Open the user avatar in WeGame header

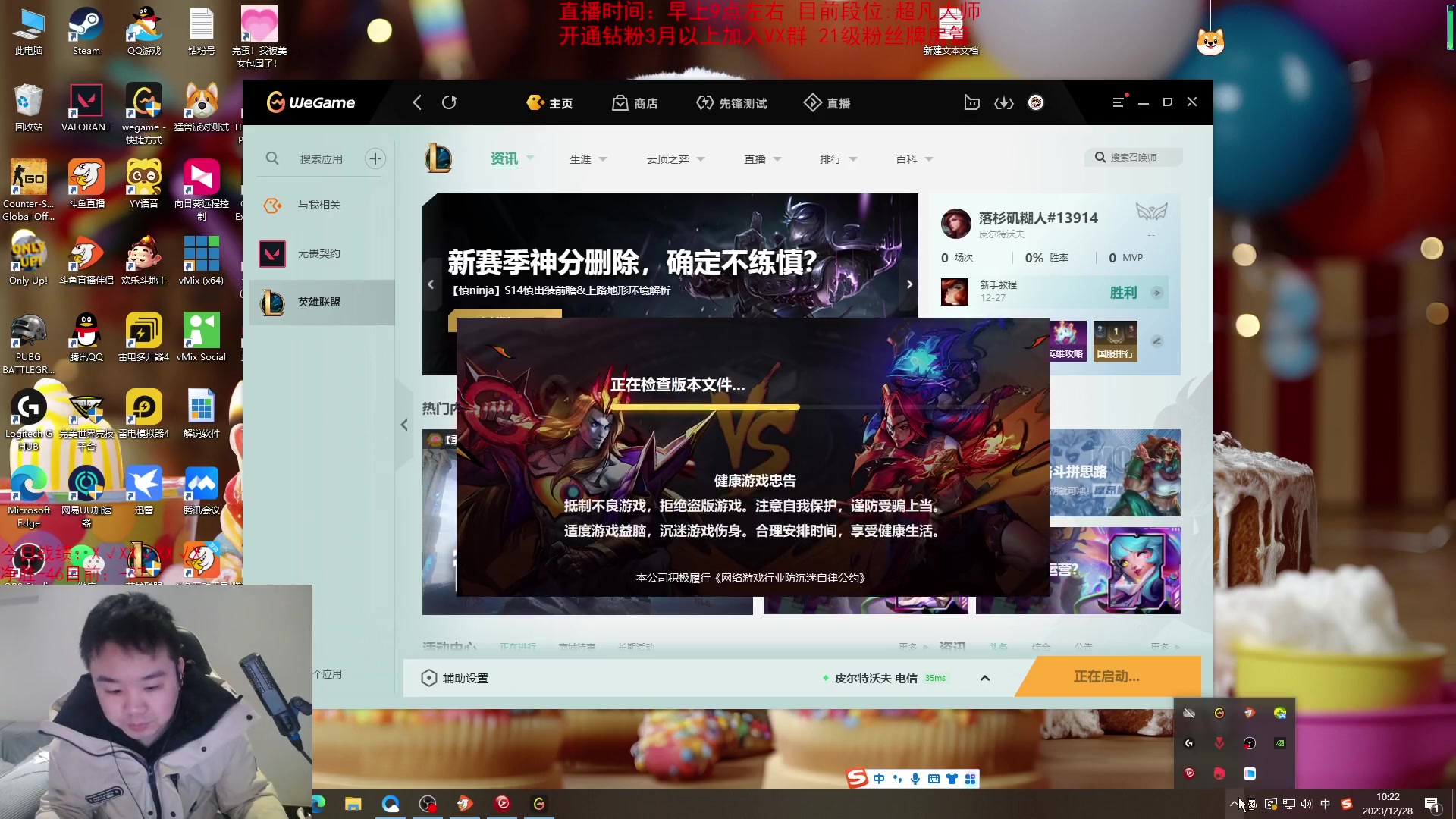pyautogui.click(x=1036, y=102)
